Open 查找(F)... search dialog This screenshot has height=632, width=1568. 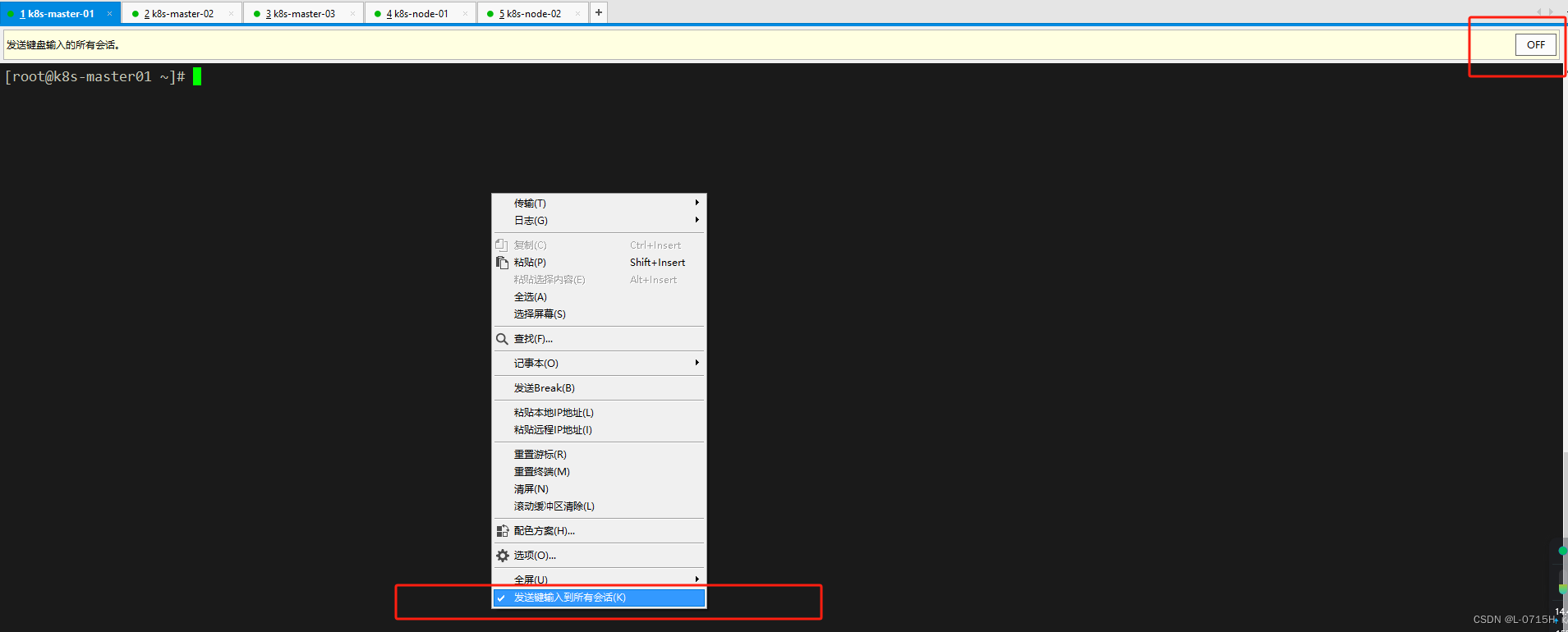tap(599, 339)
